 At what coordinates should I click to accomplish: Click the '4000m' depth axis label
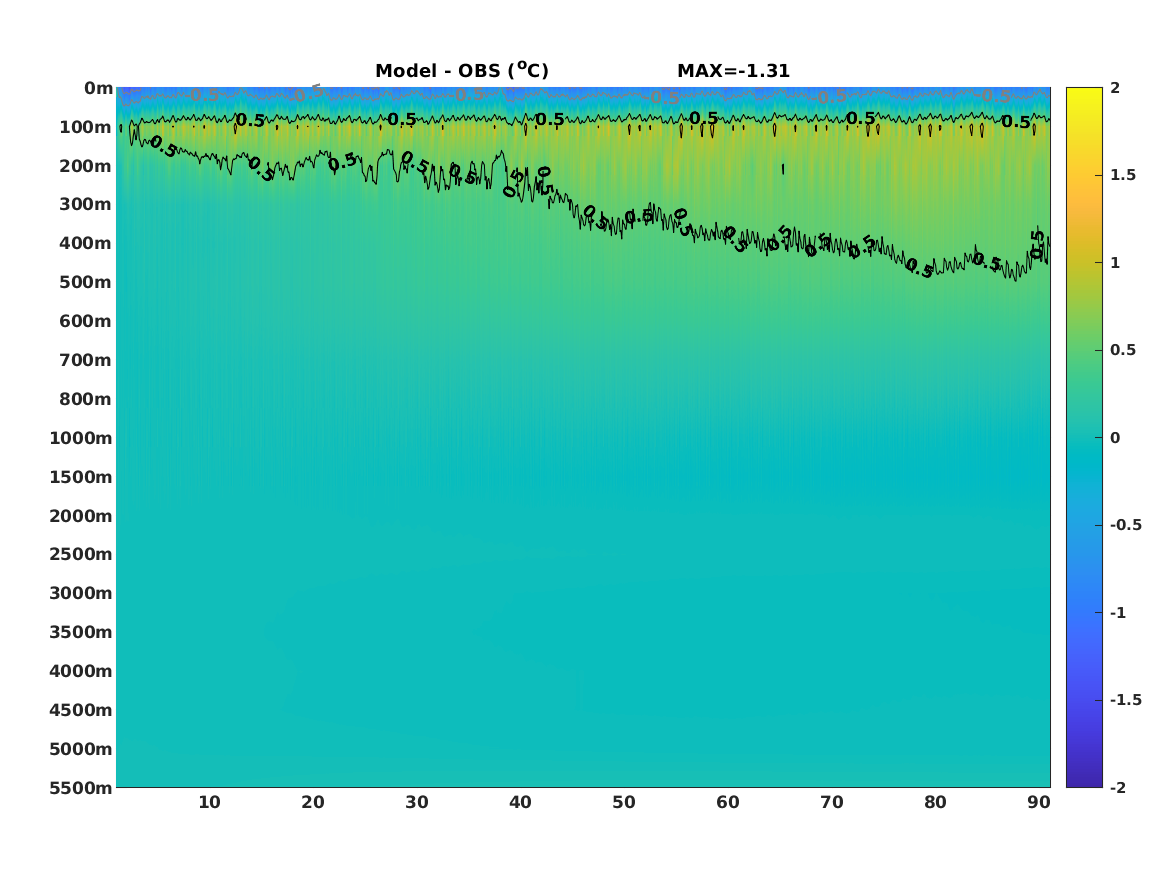pyautogui.click(x=81, y=671)
